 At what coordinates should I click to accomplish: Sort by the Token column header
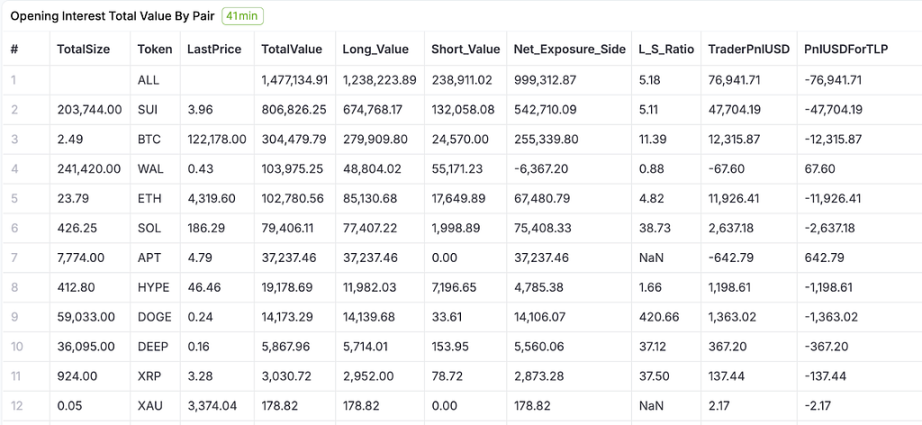click(155, 49)
